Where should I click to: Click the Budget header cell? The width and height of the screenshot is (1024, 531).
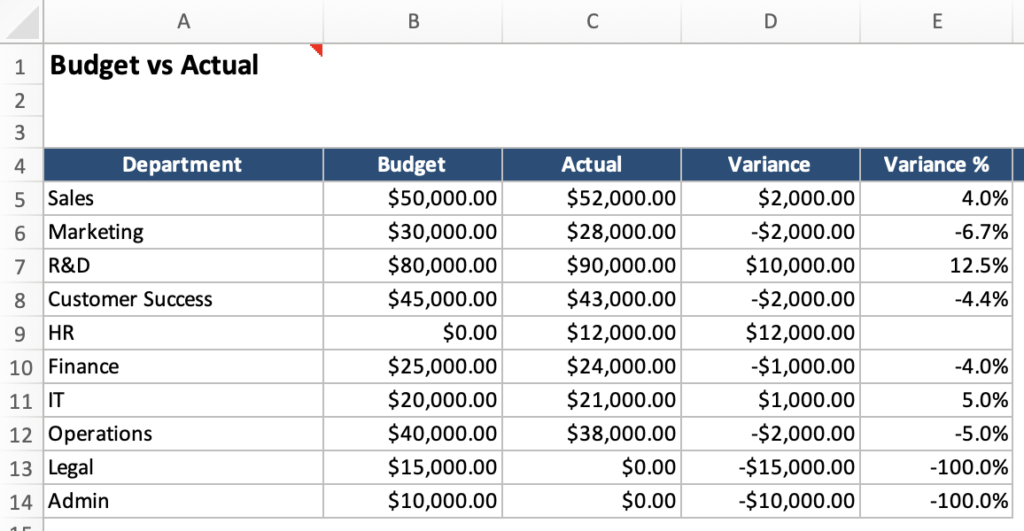pyautogui.click(x=412, y=165)
